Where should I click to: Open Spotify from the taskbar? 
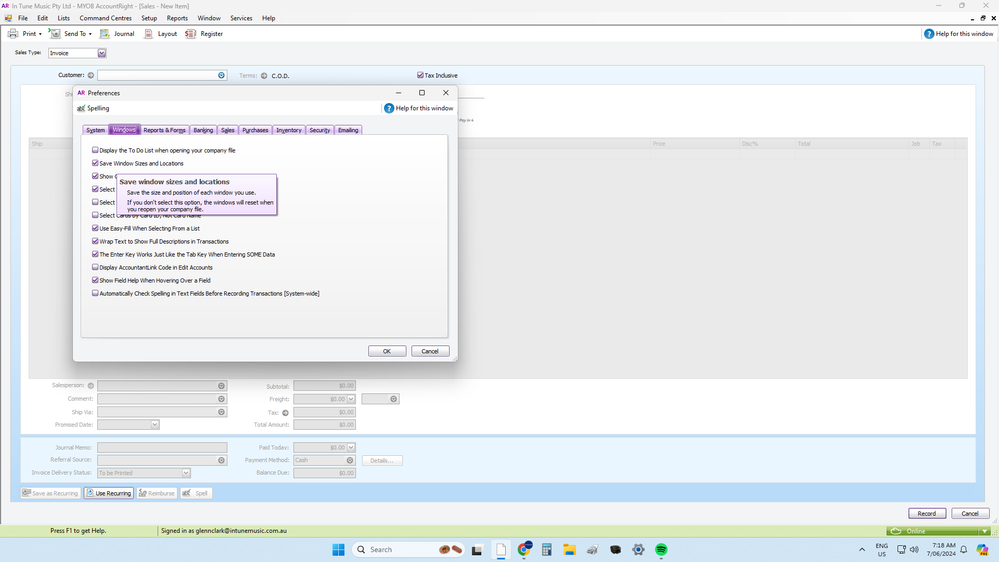click(661, 550)
